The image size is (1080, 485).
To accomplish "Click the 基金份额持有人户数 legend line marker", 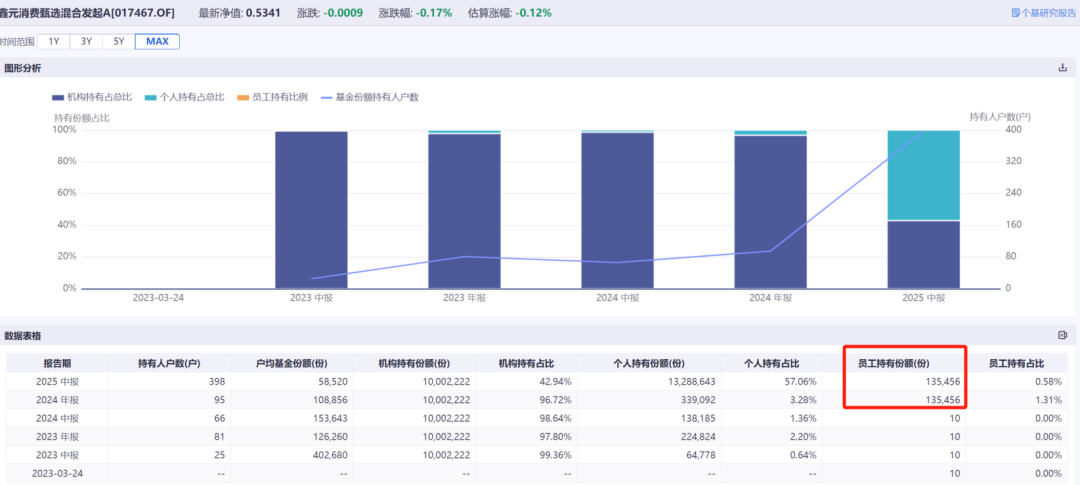I will (x=326, y=97).
